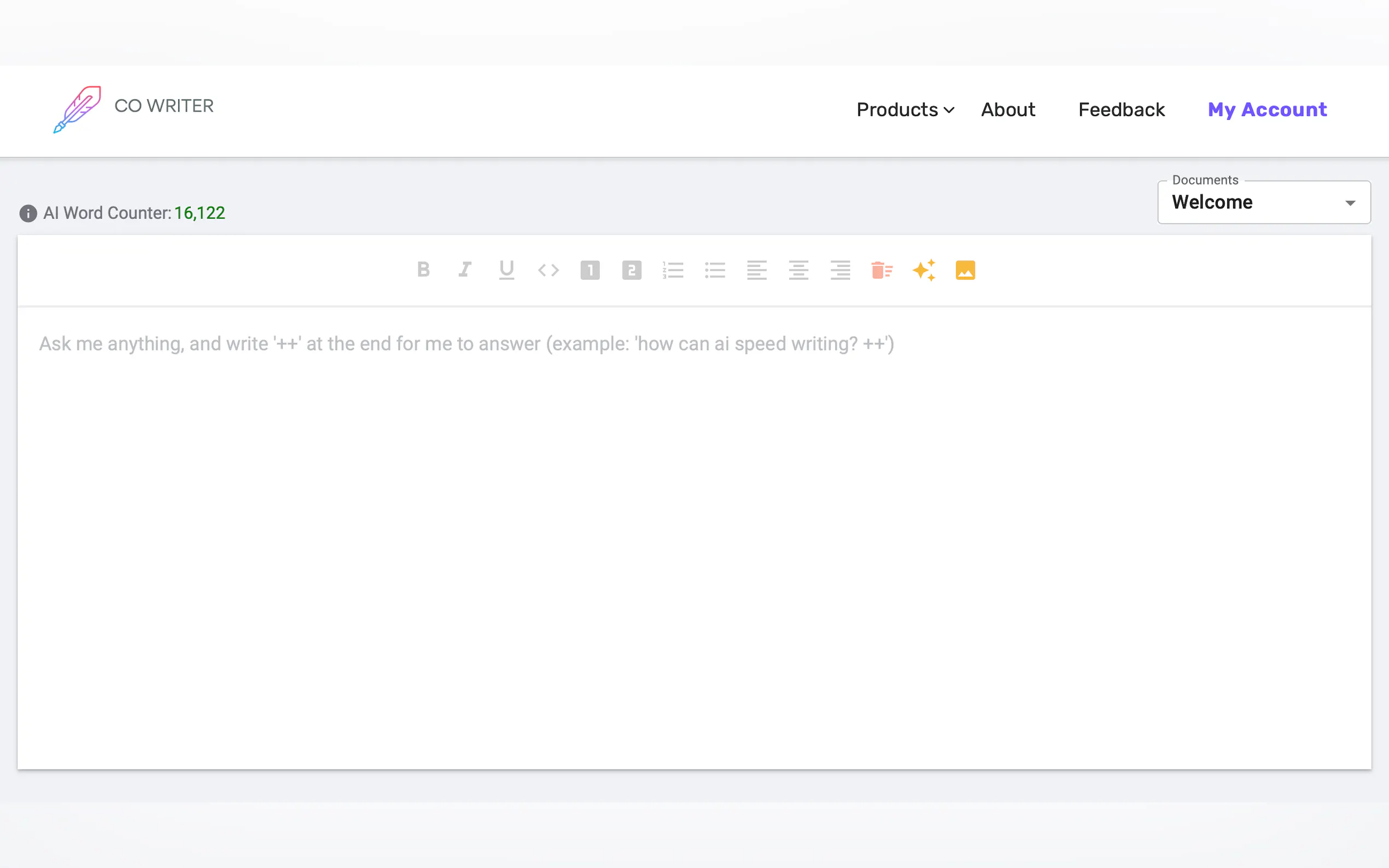This screenshot has width=1389, height=868.
Task: Apply Heading 1 style
Action: point(590,270)
